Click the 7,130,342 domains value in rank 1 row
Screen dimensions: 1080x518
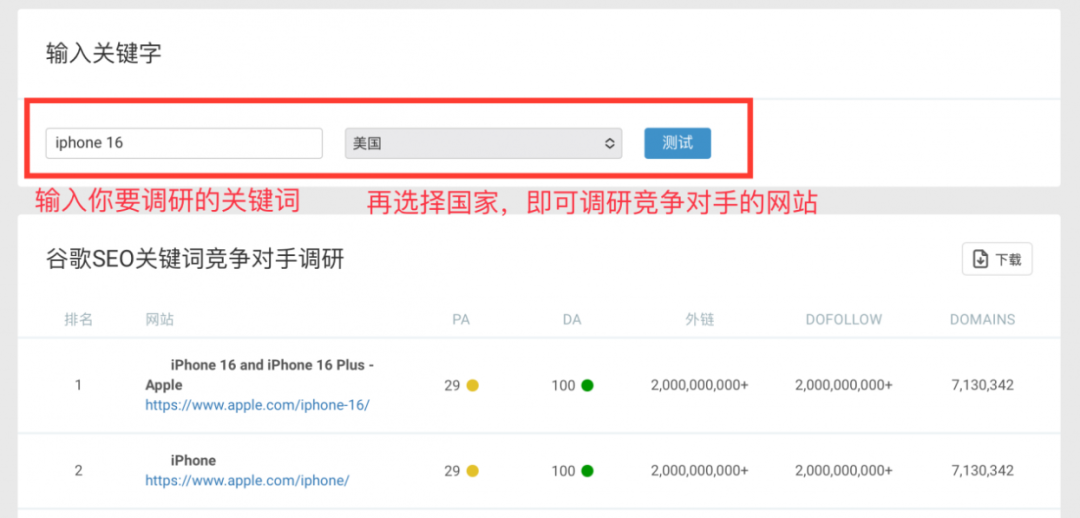tap(982, 385)
